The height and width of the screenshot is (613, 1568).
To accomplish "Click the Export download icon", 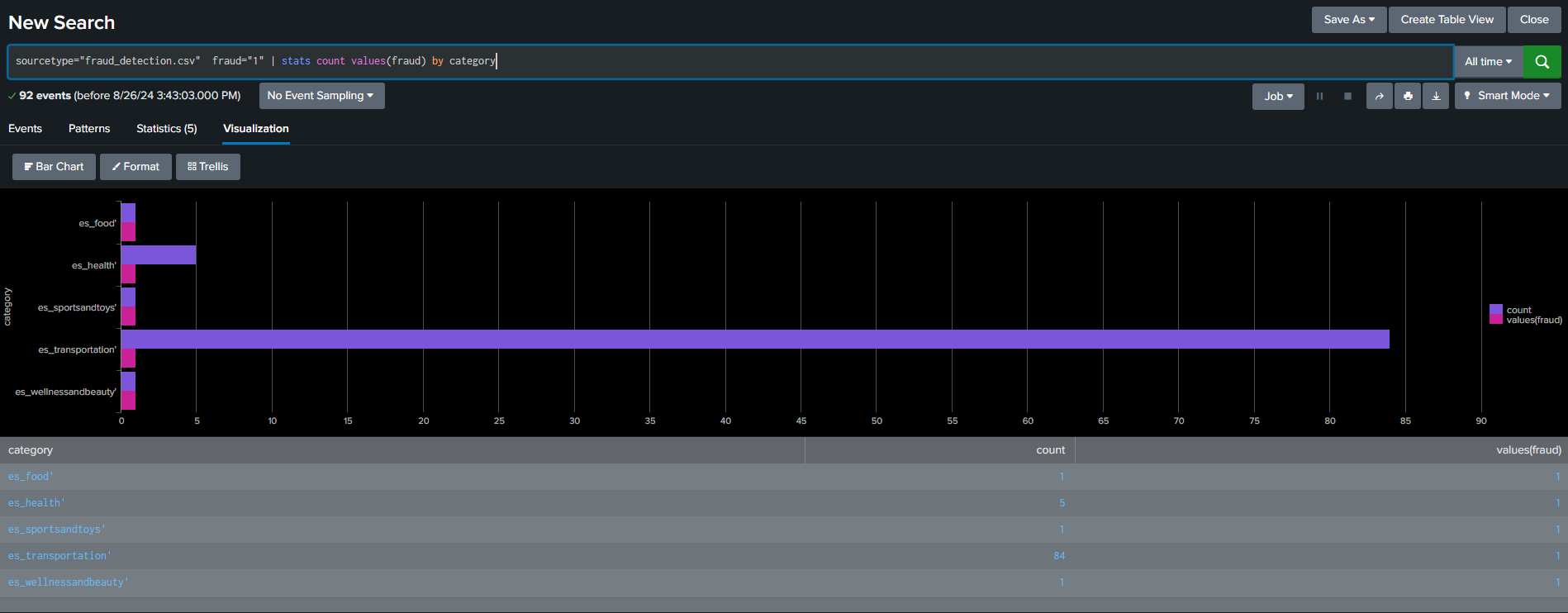I will point(1436,97).
